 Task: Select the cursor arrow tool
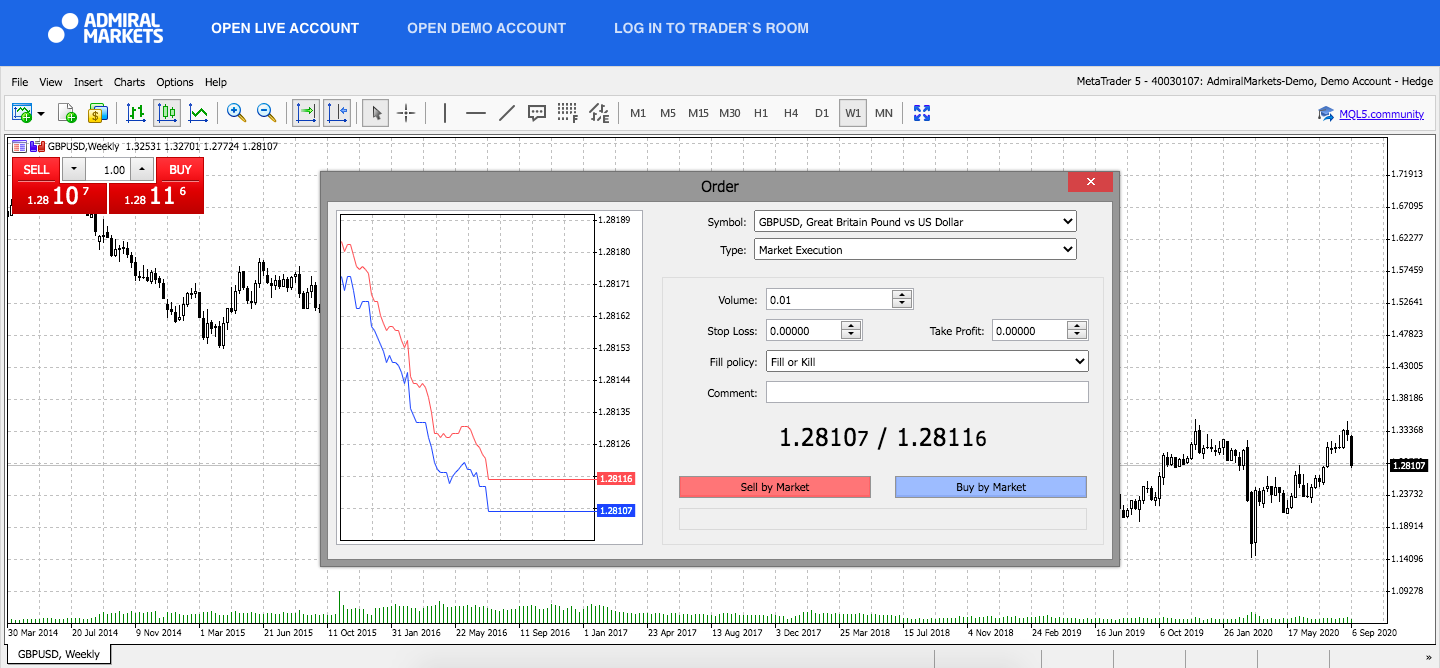376,113
